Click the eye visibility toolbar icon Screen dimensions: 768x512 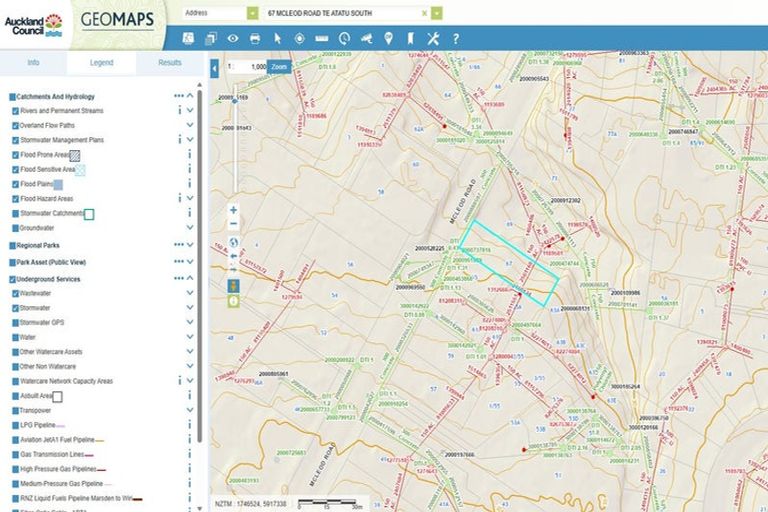[232, 38]
